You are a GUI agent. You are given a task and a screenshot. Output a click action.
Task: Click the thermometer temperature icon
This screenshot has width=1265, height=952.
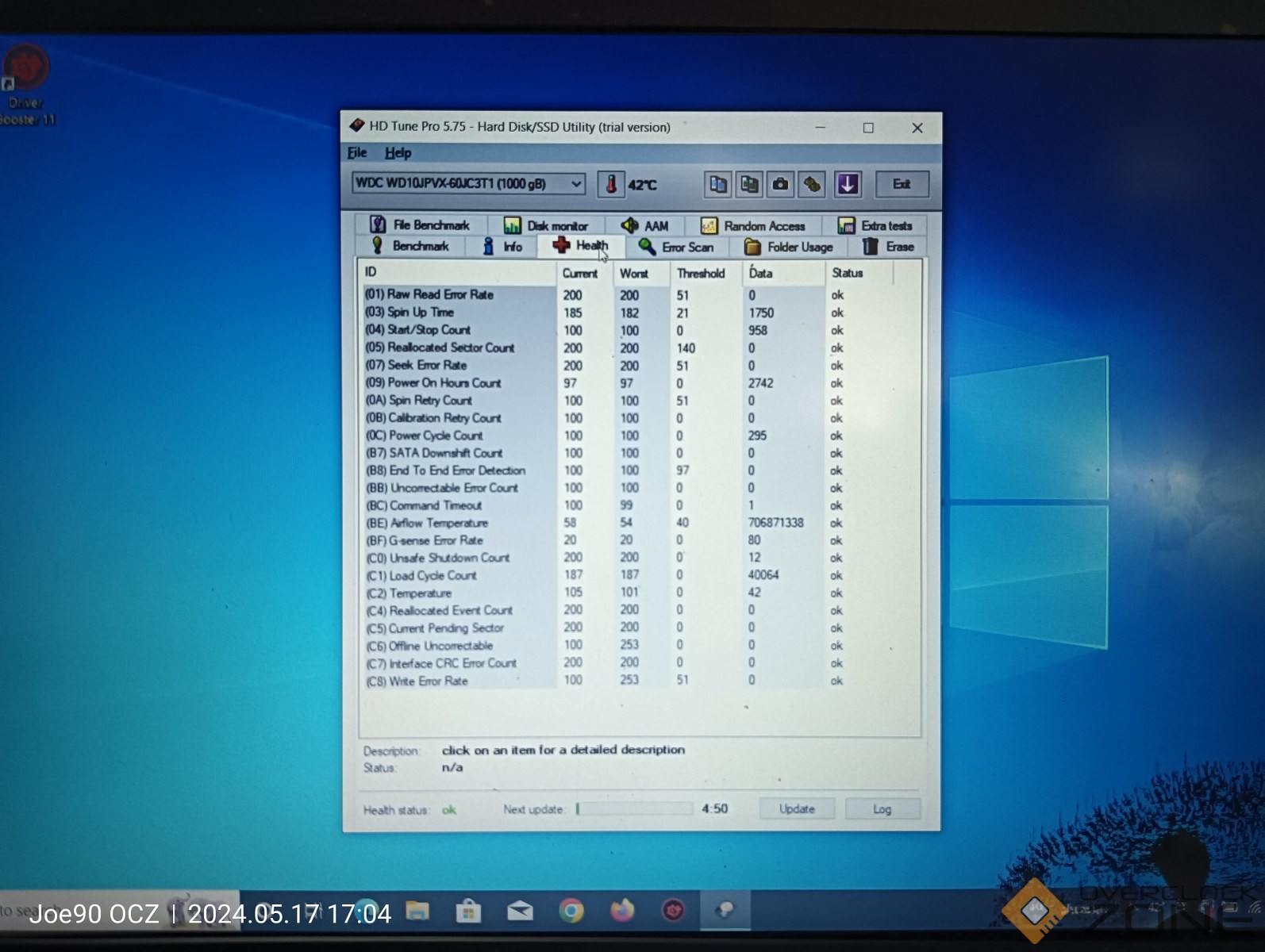click(x=610, y=184)
